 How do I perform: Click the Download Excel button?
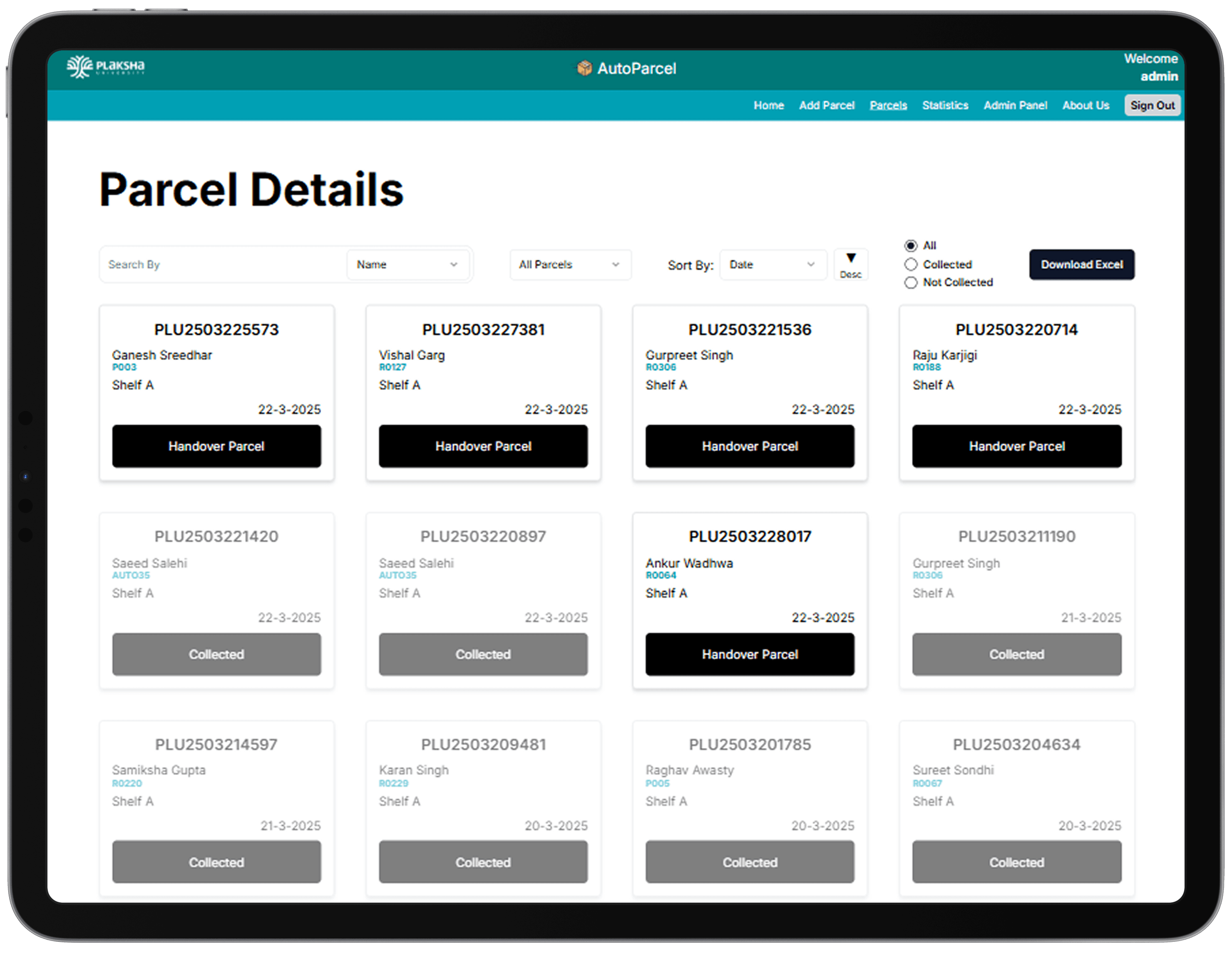[1081, 265]
